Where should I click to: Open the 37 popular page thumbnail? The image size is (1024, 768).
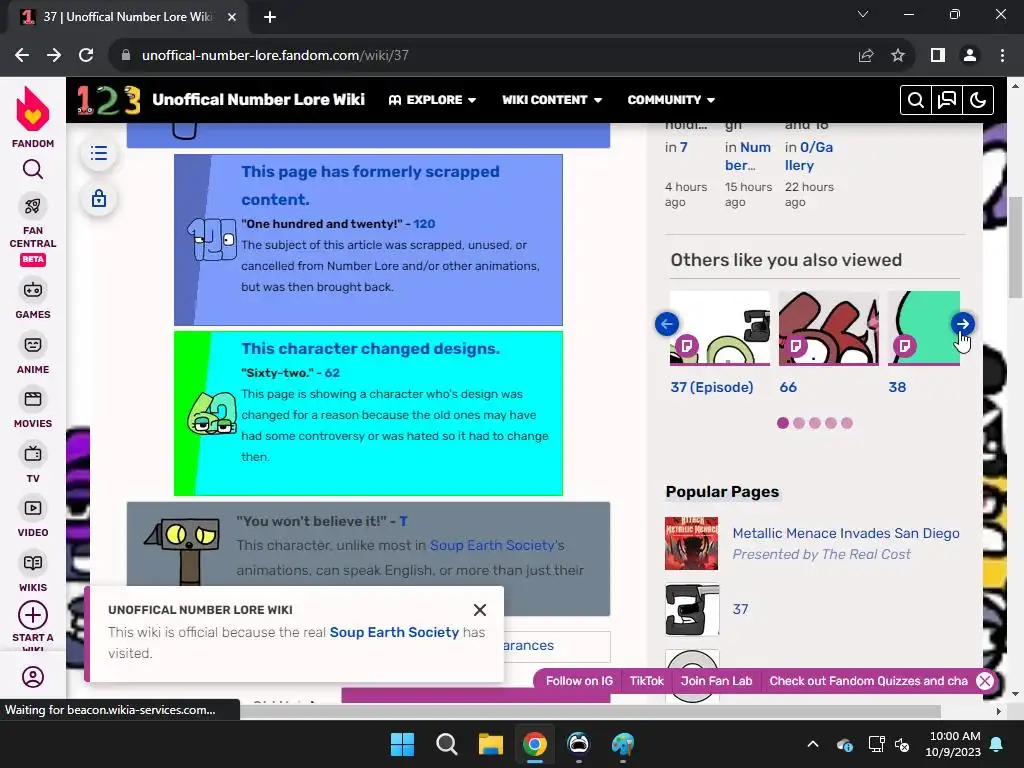coord(692,609)
